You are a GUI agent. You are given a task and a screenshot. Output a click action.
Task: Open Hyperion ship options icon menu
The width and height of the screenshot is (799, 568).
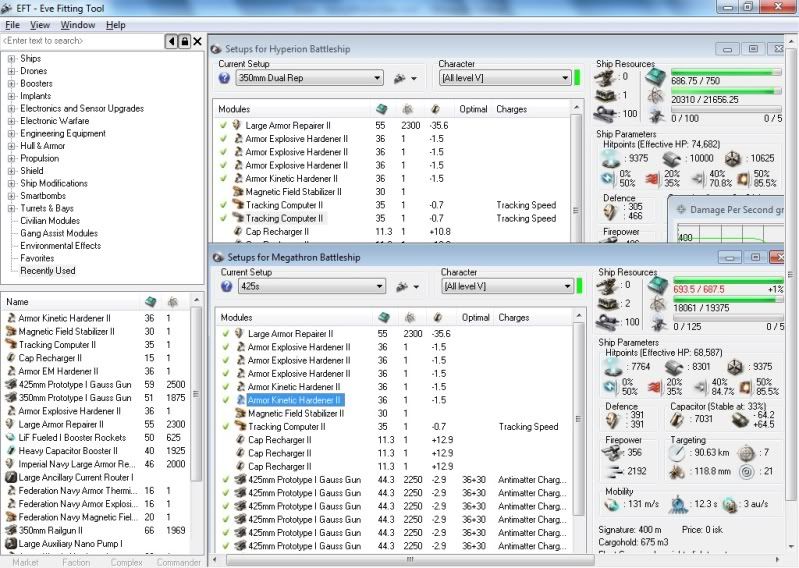point(405,78)
